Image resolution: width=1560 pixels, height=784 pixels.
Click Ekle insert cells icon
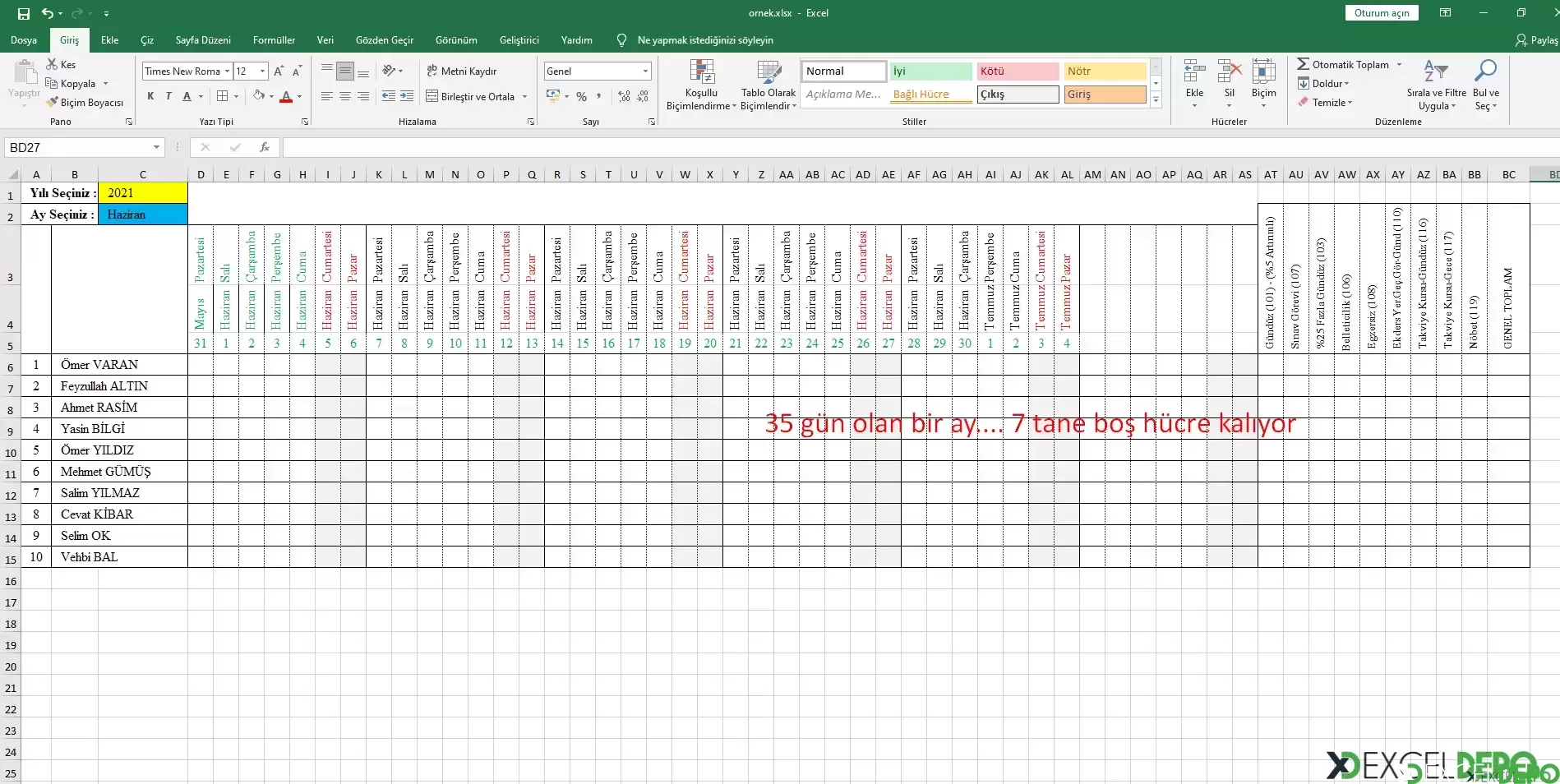point(1194,71)
